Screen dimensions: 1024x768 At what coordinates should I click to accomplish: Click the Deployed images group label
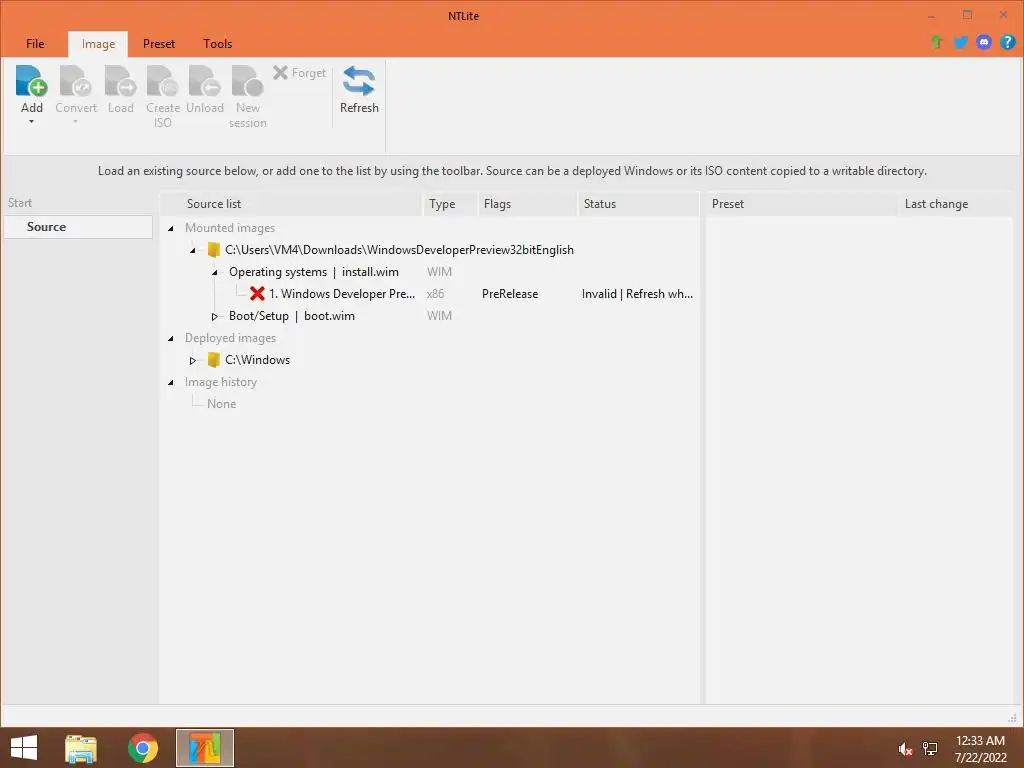point(231,338)
